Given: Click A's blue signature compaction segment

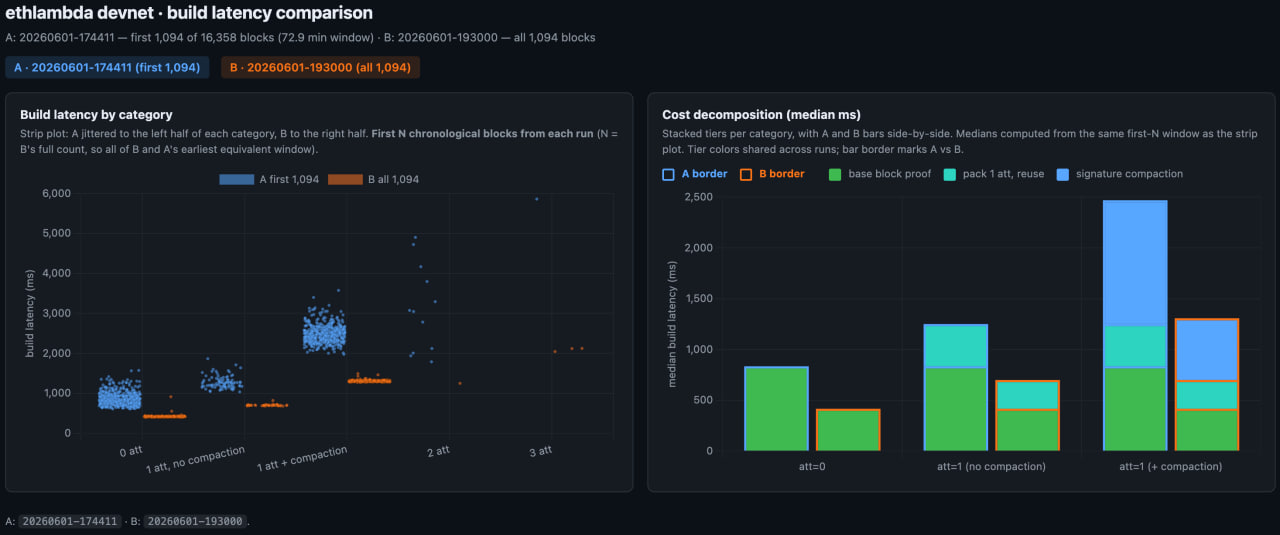Looking at the screenshot, I should point(1135,263).
